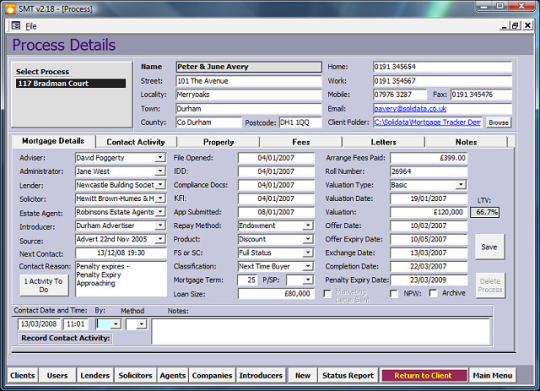Open the Status Report
Viewport: 540px width, 391px height.
click(348, 375)
